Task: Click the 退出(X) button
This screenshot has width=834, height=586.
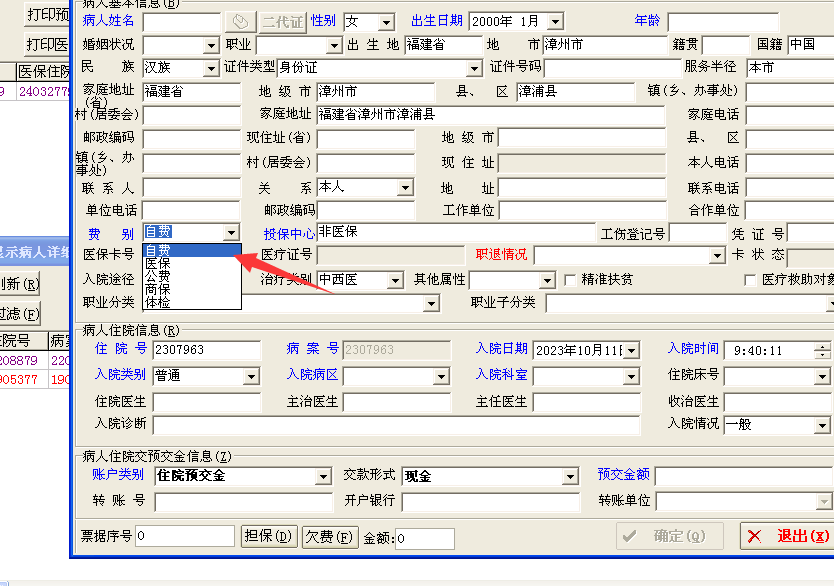Action: 787,536
